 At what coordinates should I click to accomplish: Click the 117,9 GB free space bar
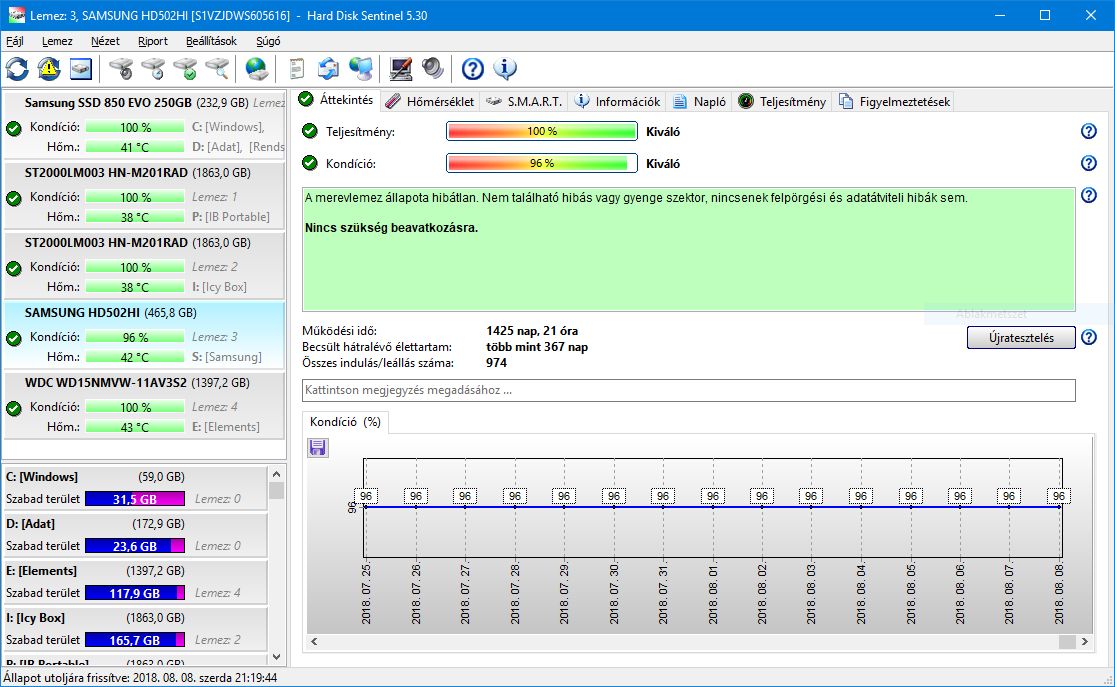click(134, 592)
